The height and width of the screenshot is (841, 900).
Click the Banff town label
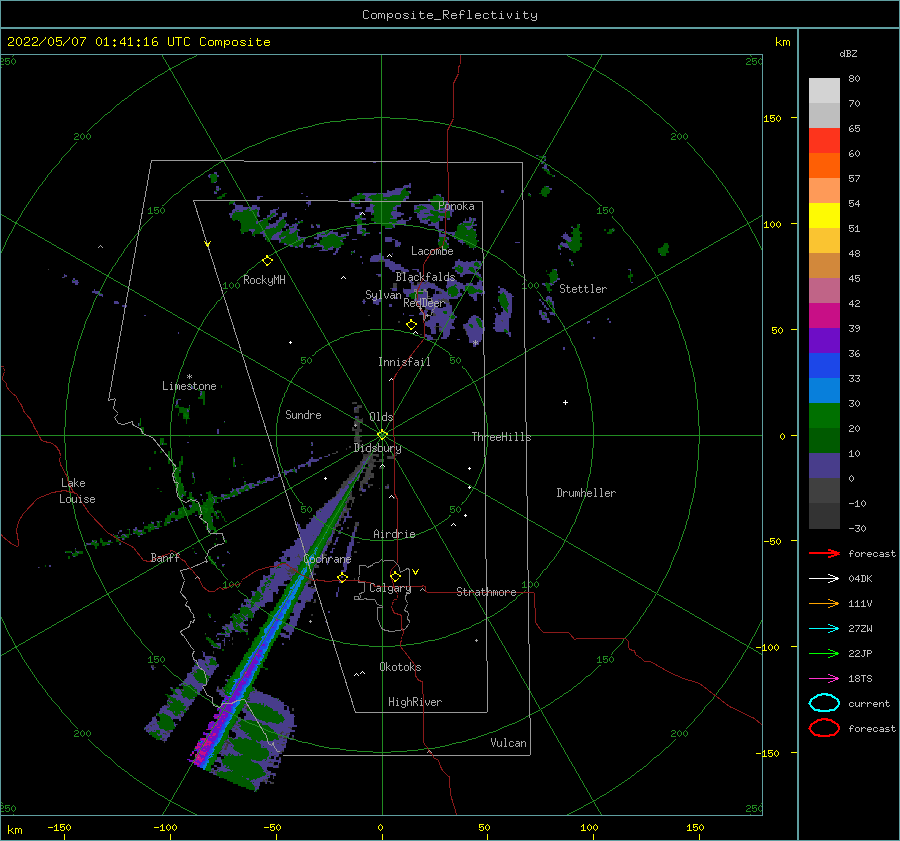[165, 557]
